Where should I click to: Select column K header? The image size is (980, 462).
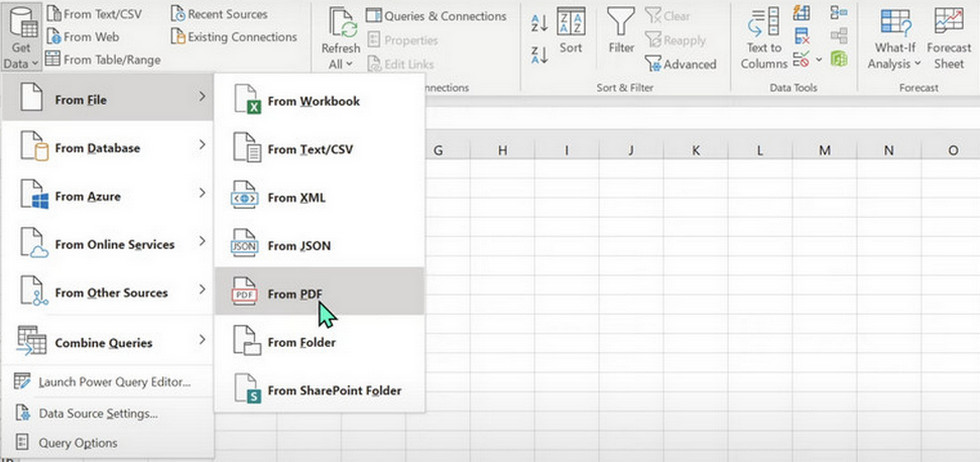tap(696, 150)
